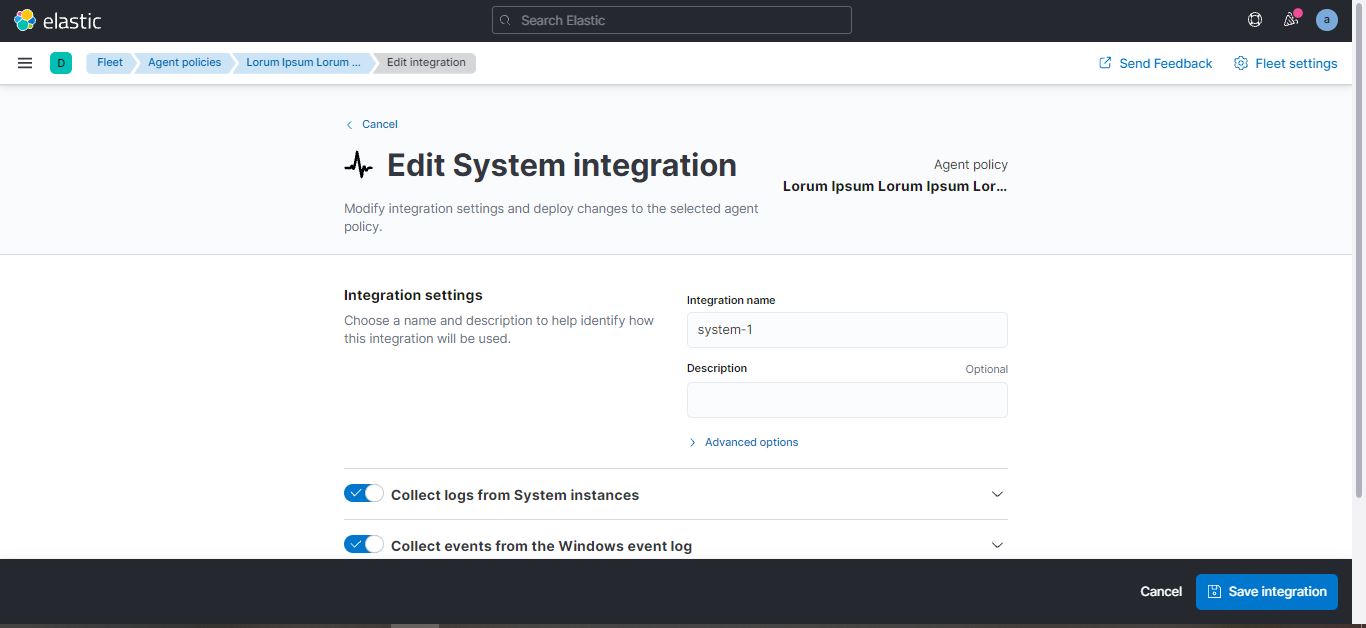Expand Advanced options

[743, 442]
